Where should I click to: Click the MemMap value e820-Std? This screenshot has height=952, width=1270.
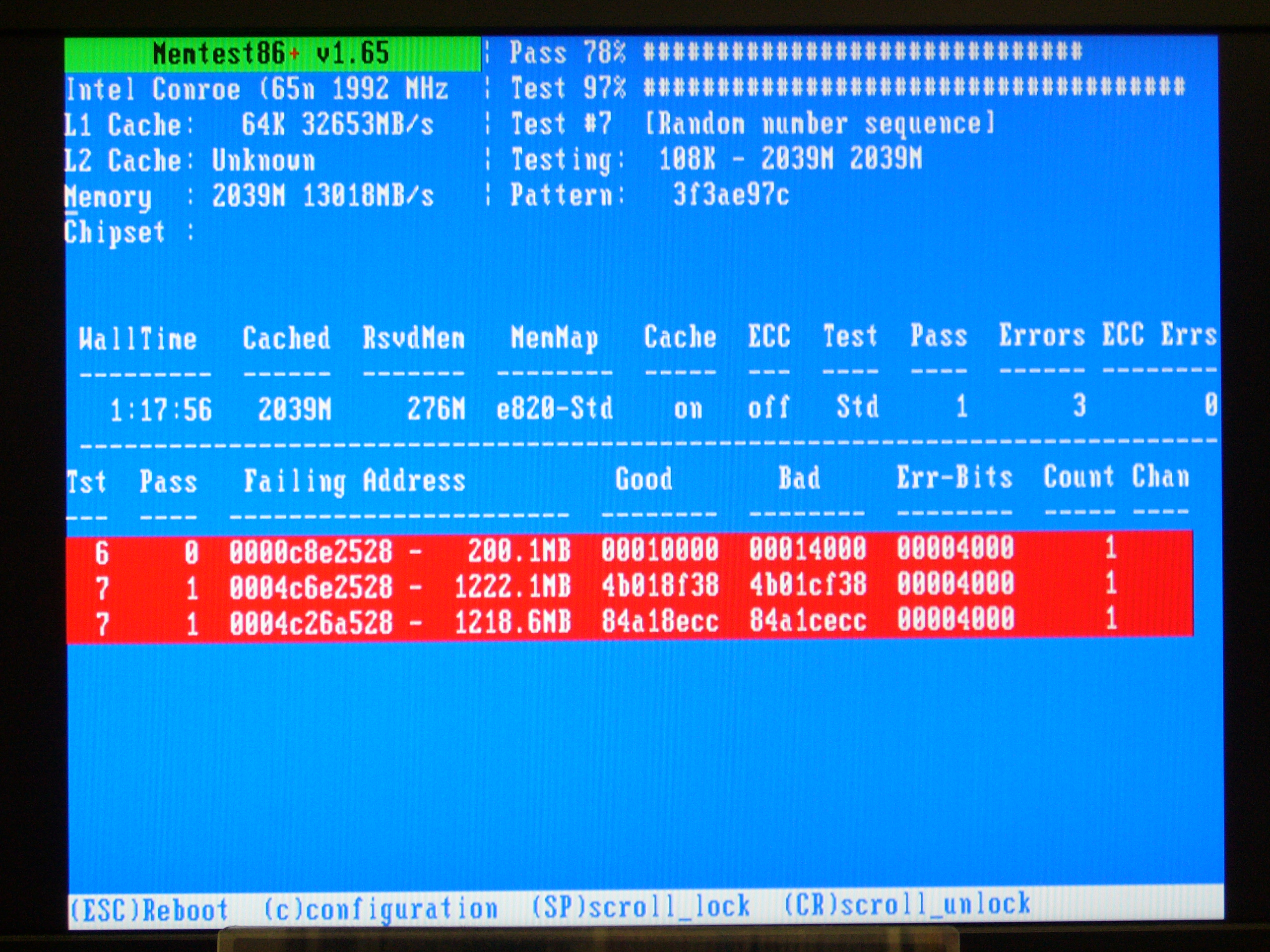pos(554,408)
